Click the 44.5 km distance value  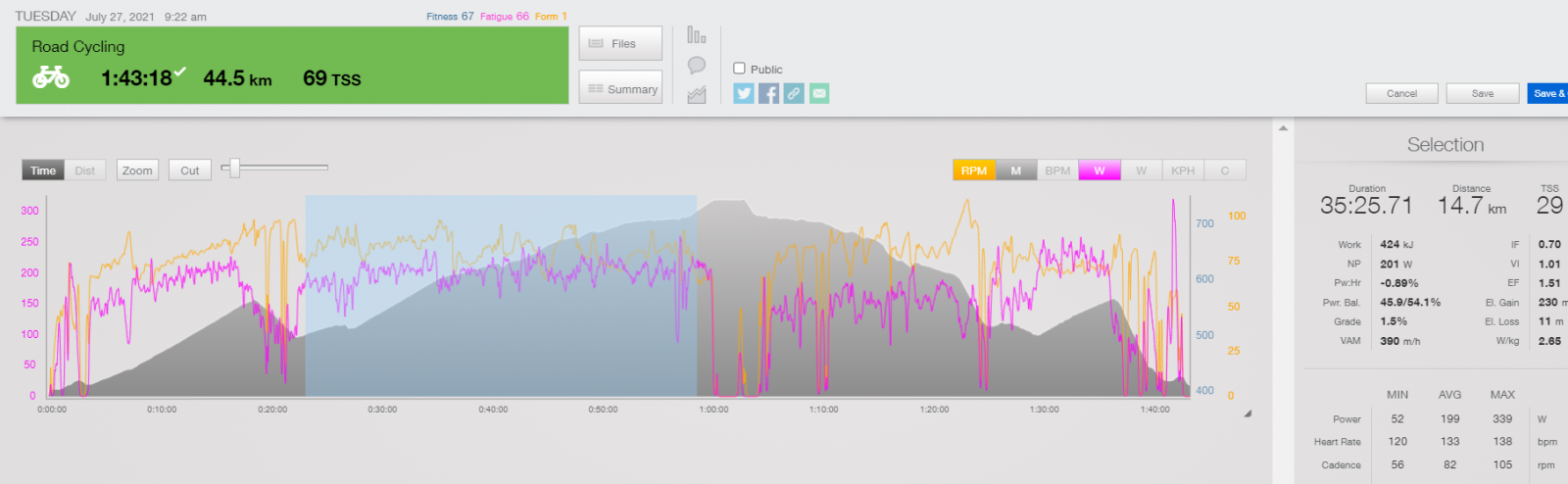(x=237, y=78)
